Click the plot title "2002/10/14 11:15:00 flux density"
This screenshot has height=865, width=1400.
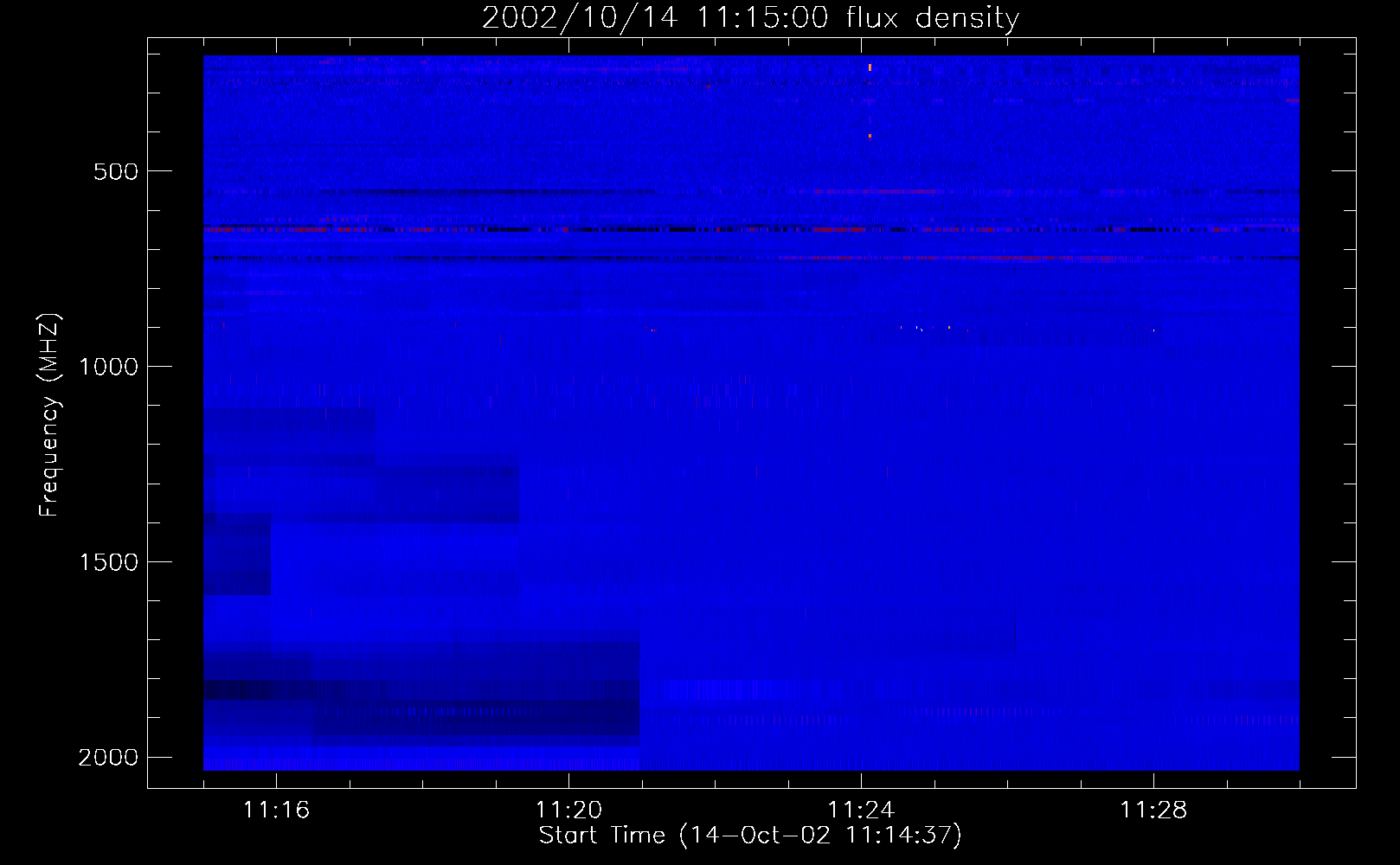point(750,18)
